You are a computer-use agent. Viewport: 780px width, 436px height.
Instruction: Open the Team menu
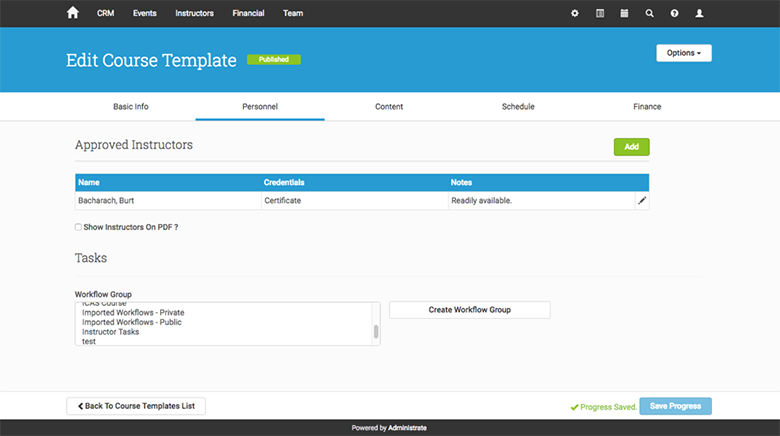(293, 13)
